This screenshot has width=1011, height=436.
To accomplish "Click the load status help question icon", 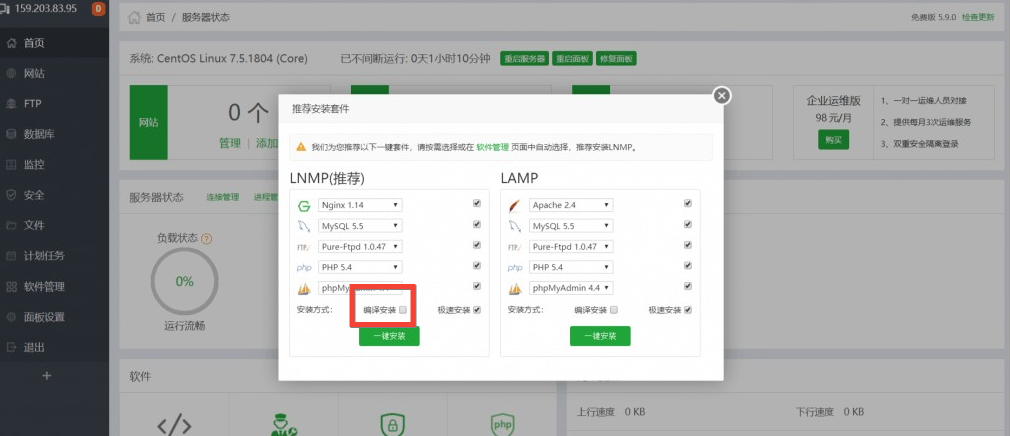I will (207, 239).
